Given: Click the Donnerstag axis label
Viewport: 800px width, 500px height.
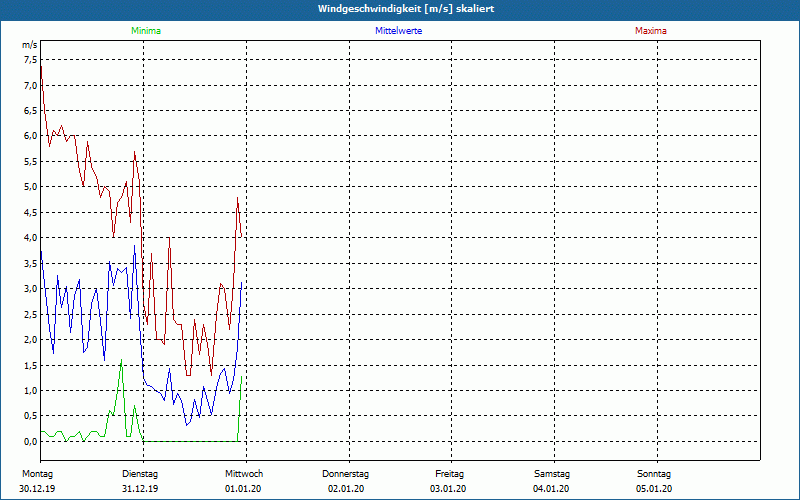Looking at the screenshot, I should 345,474.
